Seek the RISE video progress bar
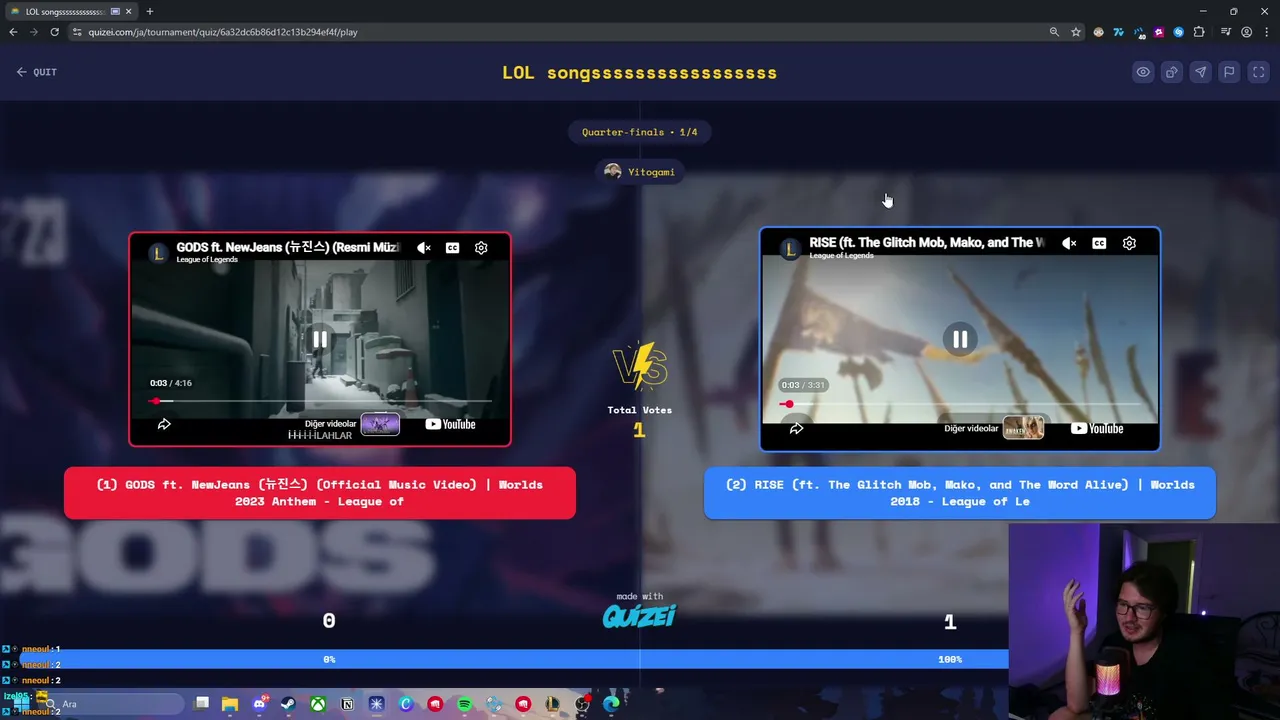This screenshot has height=720, width=1280. coord(960,405)
